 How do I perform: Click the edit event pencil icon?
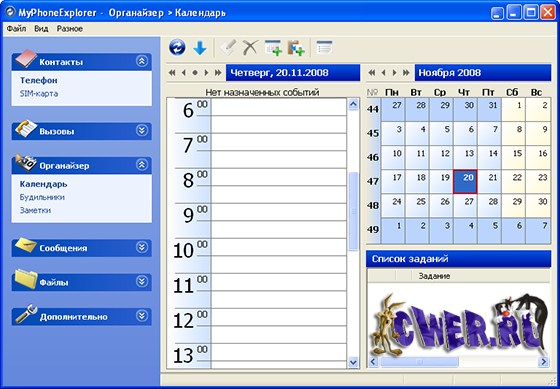pyautogui.click(x=228, y=48)
